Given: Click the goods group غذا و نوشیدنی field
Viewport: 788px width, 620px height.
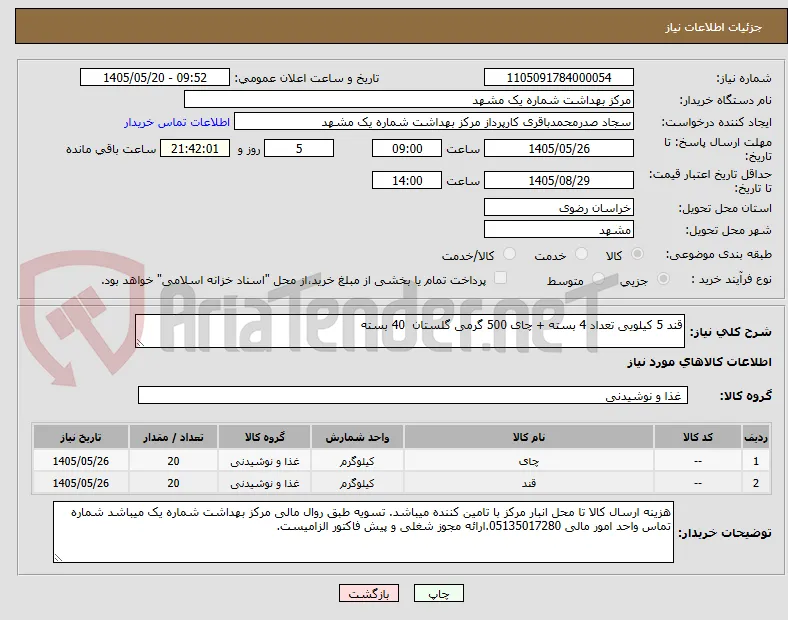Looking at the screenshot, I should point(413,395).
